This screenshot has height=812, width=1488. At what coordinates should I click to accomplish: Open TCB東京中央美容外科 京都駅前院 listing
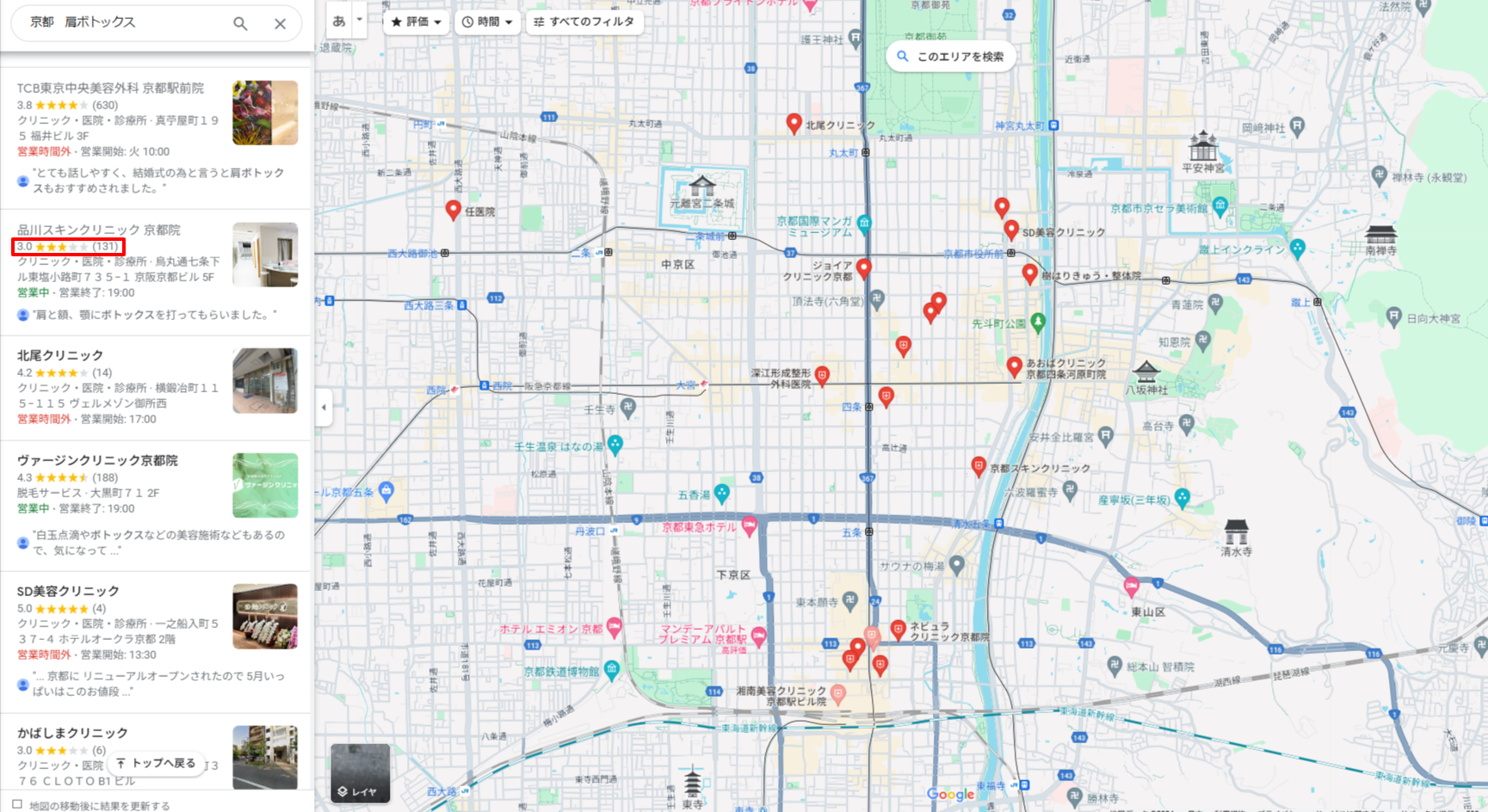point(110,88)
